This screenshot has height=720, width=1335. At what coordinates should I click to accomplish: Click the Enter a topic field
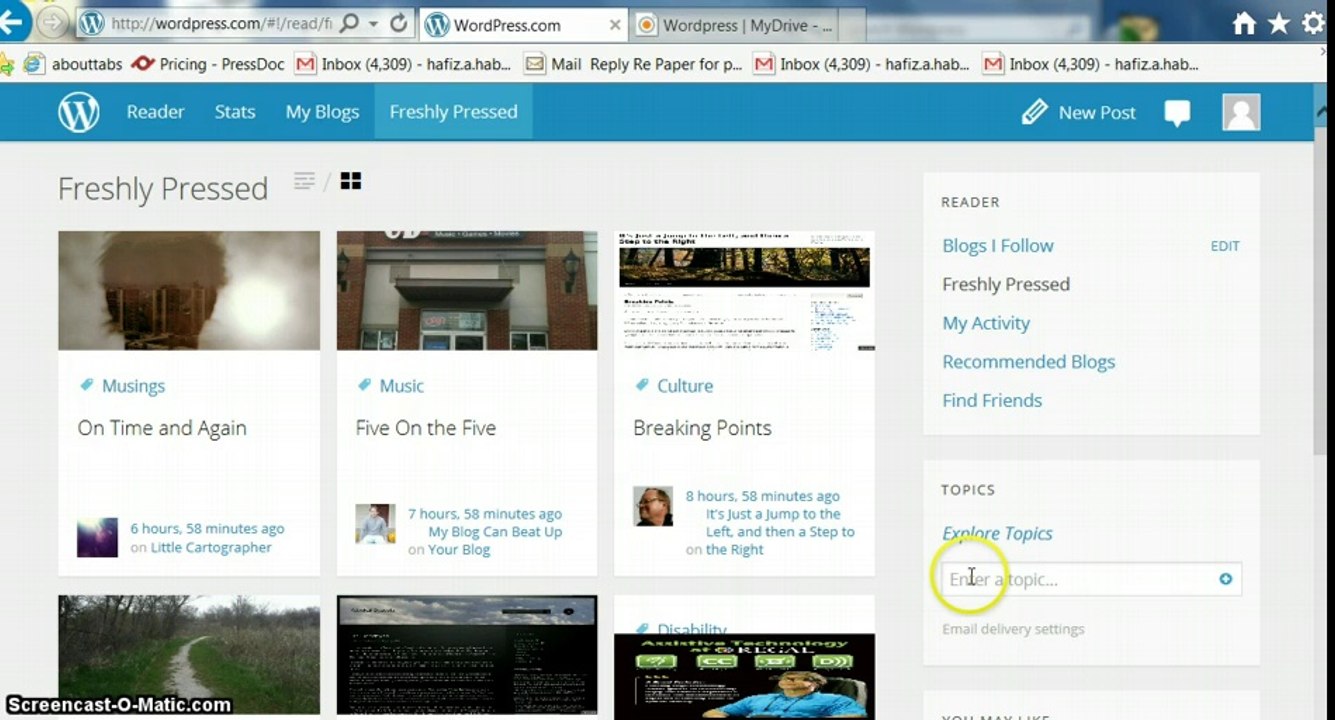(x=1092, y=579)
